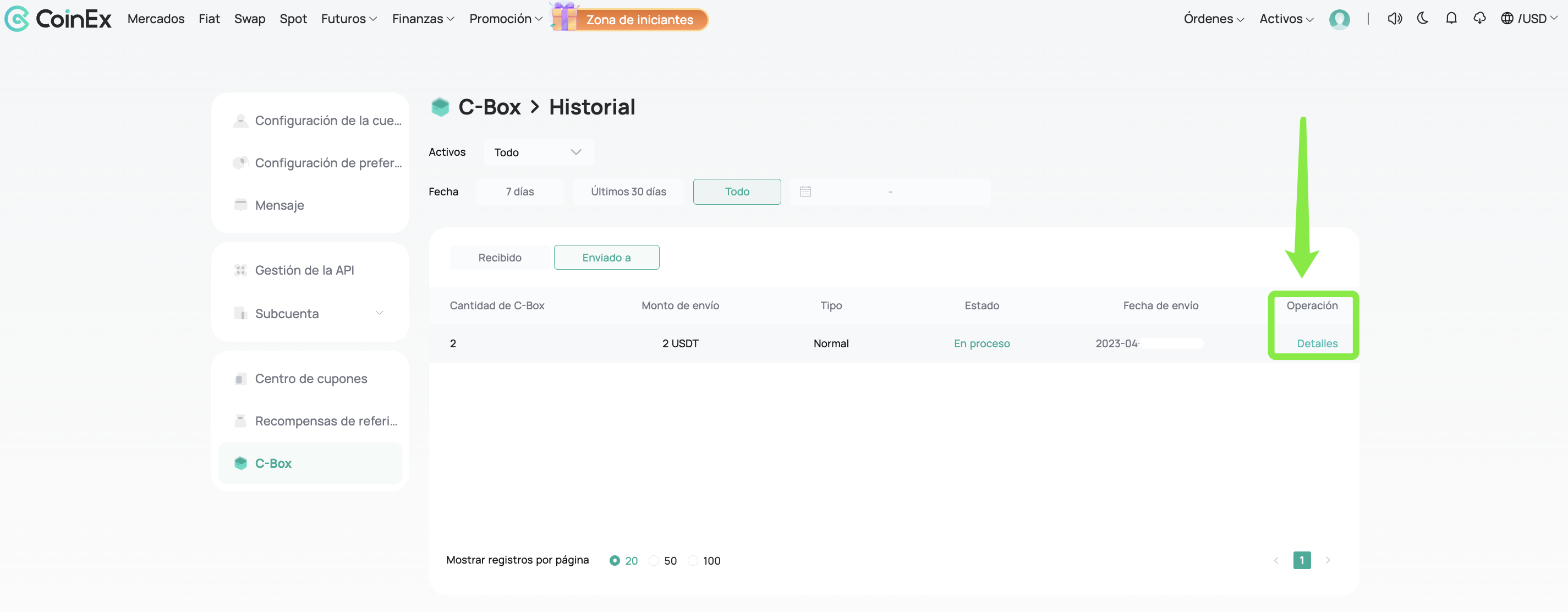
Task: Click the Centro de cupones icon
Action: [240, 379]
